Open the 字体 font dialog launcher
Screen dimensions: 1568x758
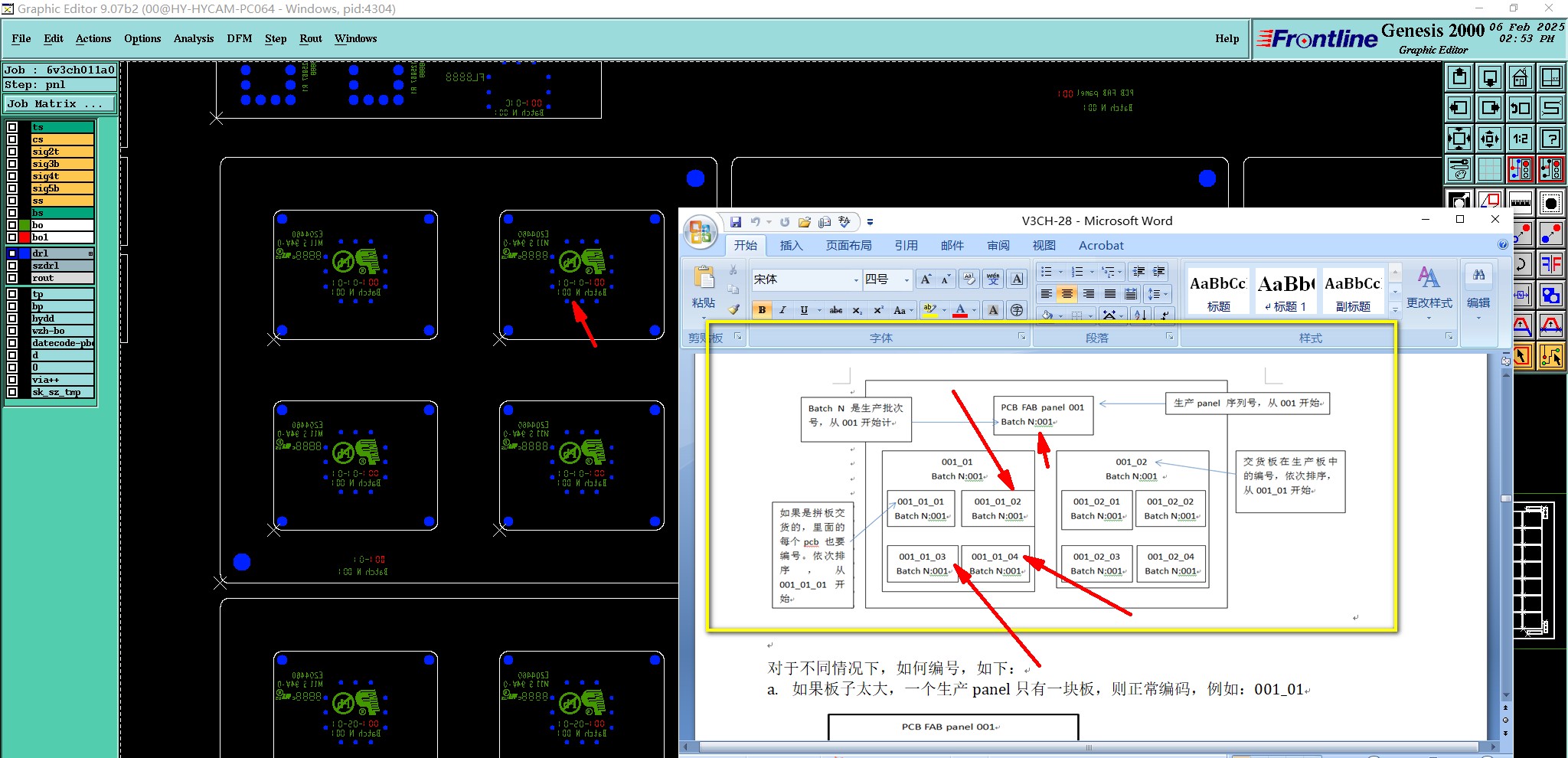point(1021,337)
